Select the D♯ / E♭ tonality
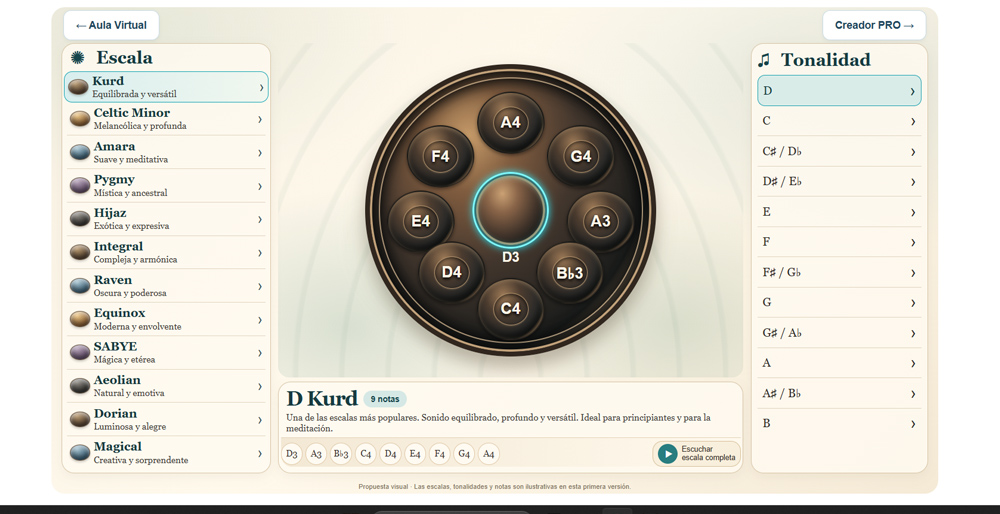The width and height of the screenshot is (1000, 514). coord(839,182)
